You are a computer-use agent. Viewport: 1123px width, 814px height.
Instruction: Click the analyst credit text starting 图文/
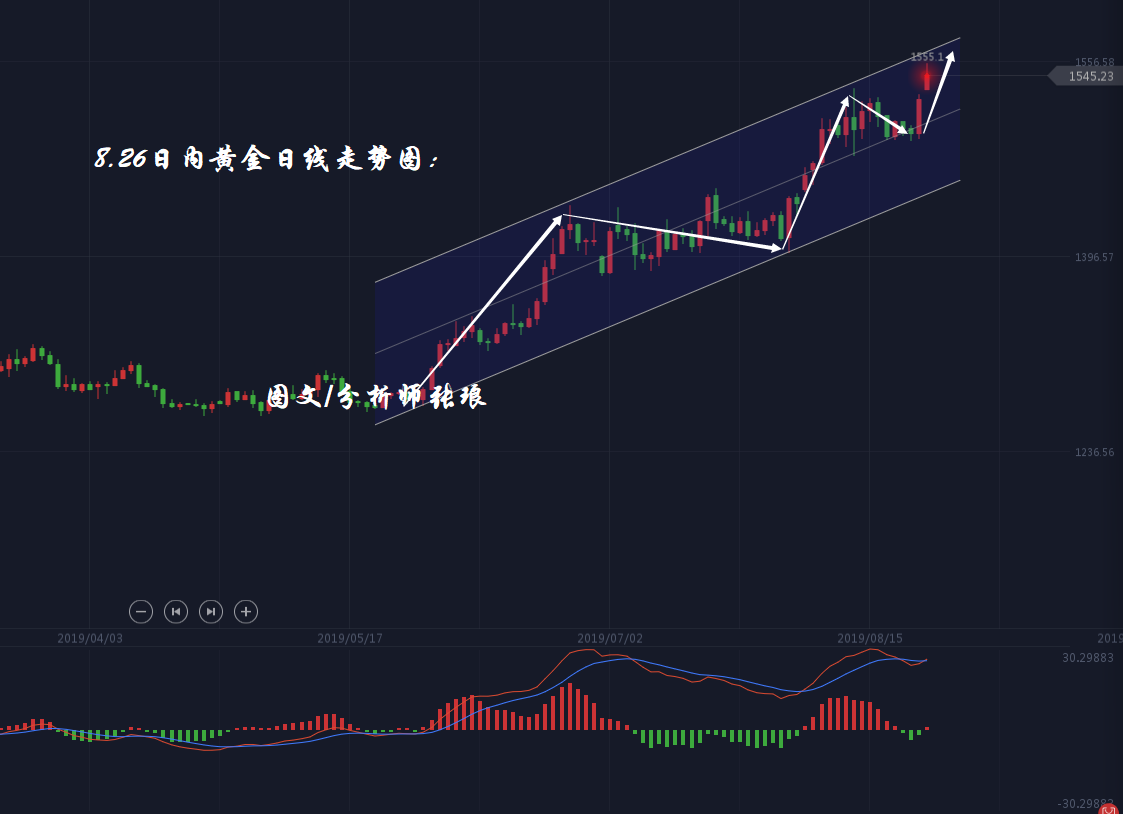click(x=376, y=396)
